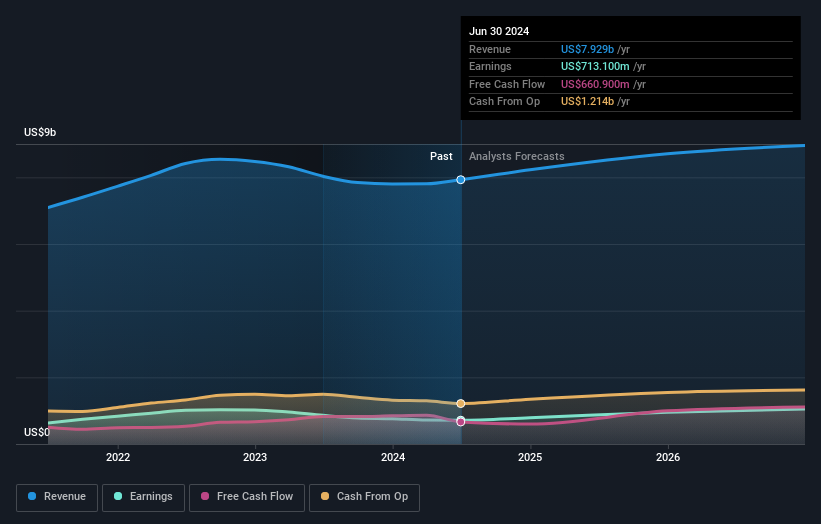
Task: Click the blue Revenue data point marker
Action: [x=461, y=180]
